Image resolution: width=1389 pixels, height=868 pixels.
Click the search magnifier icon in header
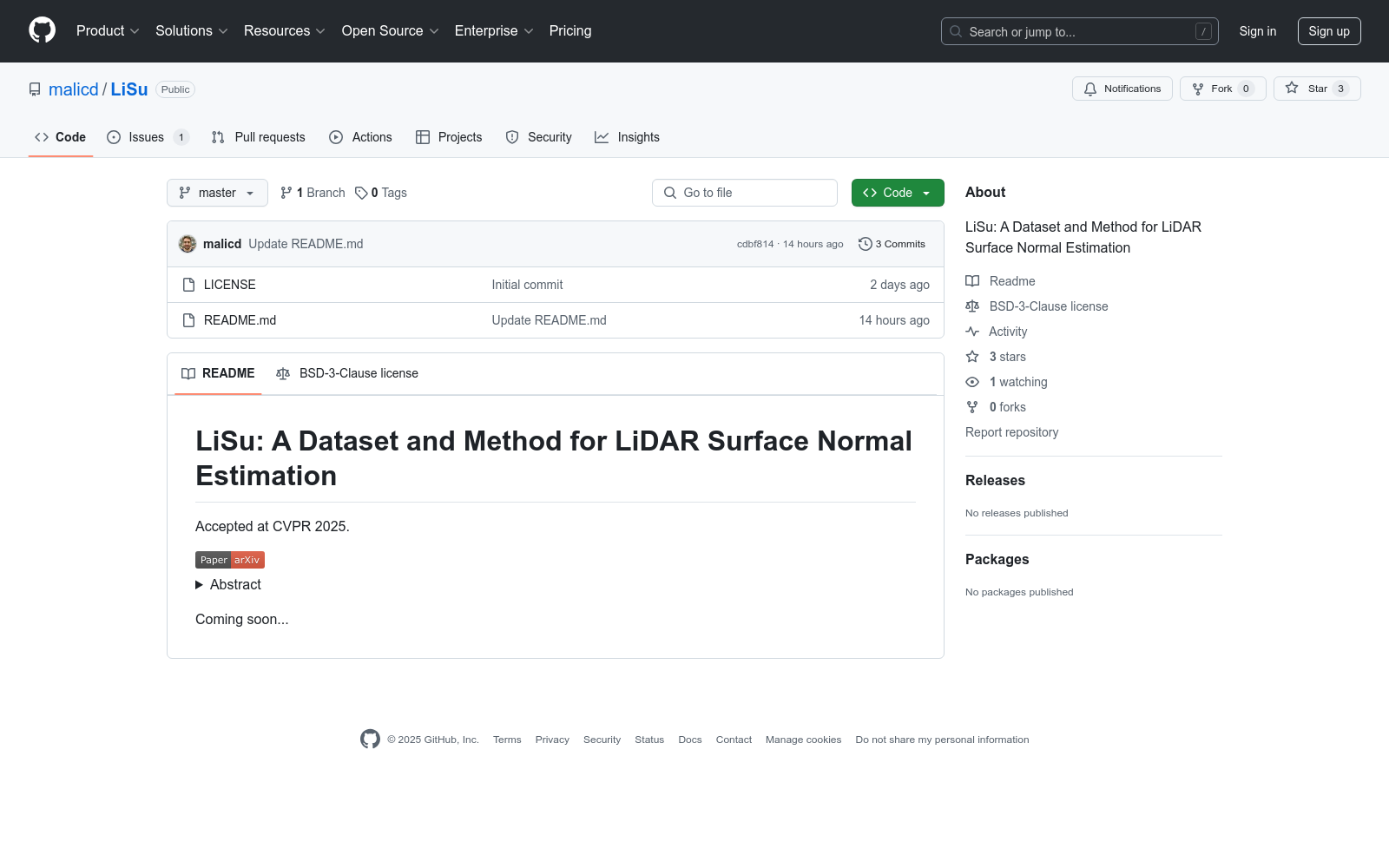click(956, 31)
